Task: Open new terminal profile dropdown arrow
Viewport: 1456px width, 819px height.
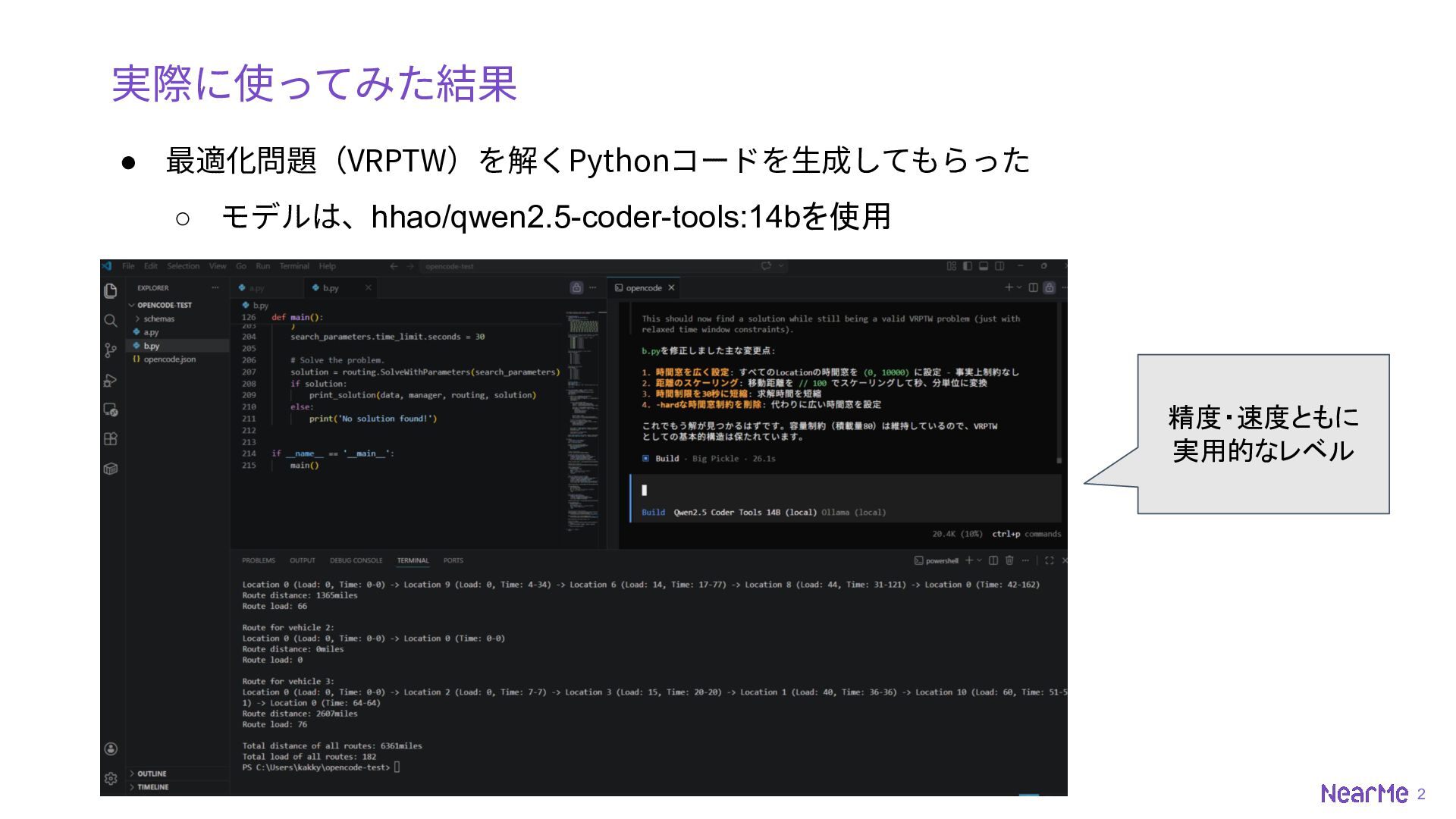Action: tap(980, 560)
